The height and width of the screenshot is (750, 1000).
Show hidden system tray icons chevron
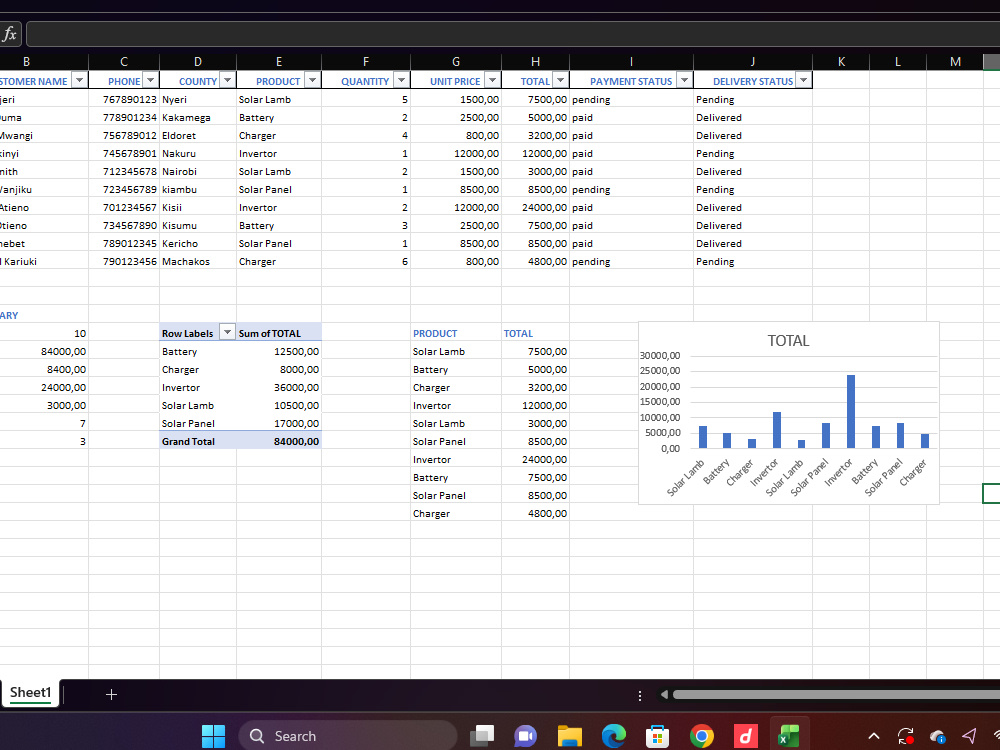pyautogui.click(x=874, y=736)
